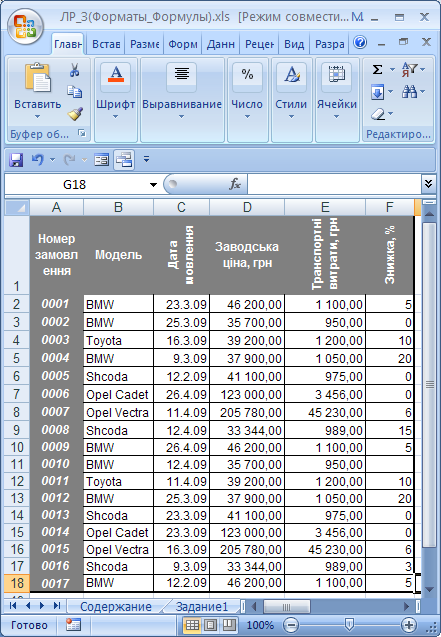Click the Select All corner cell
This screenshot has width=441, height=637.
coord(17,207)
